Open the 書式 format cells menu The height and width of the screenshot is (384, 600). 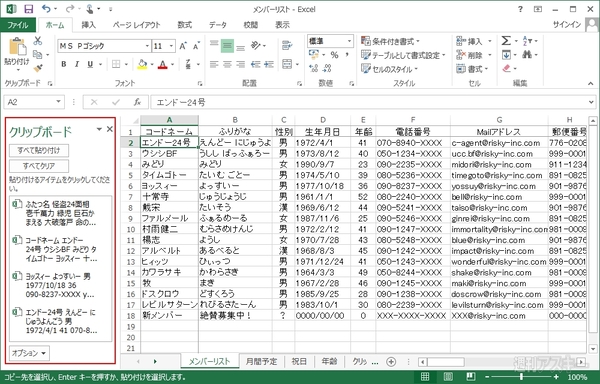pyautogui.click(x=473, y=69)
